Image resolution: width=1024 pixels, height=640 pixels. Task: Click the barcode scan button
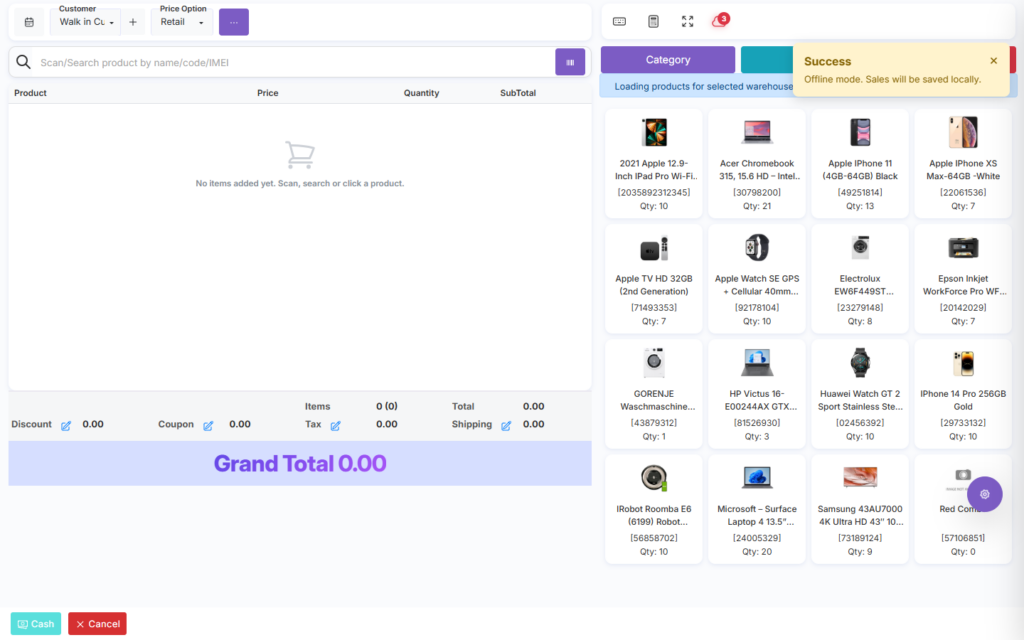pyautogui.click(x=570, y=62)
